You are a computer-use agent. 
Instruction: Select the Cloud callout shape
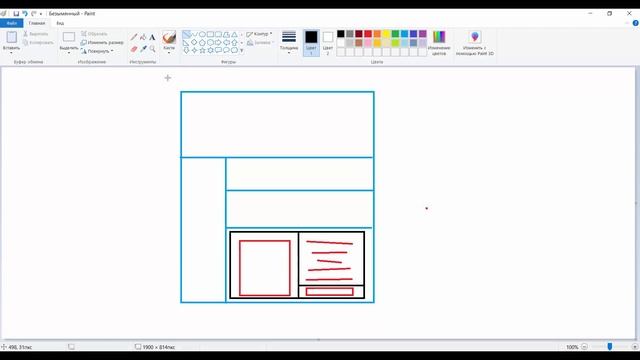(x=234, y=50)
